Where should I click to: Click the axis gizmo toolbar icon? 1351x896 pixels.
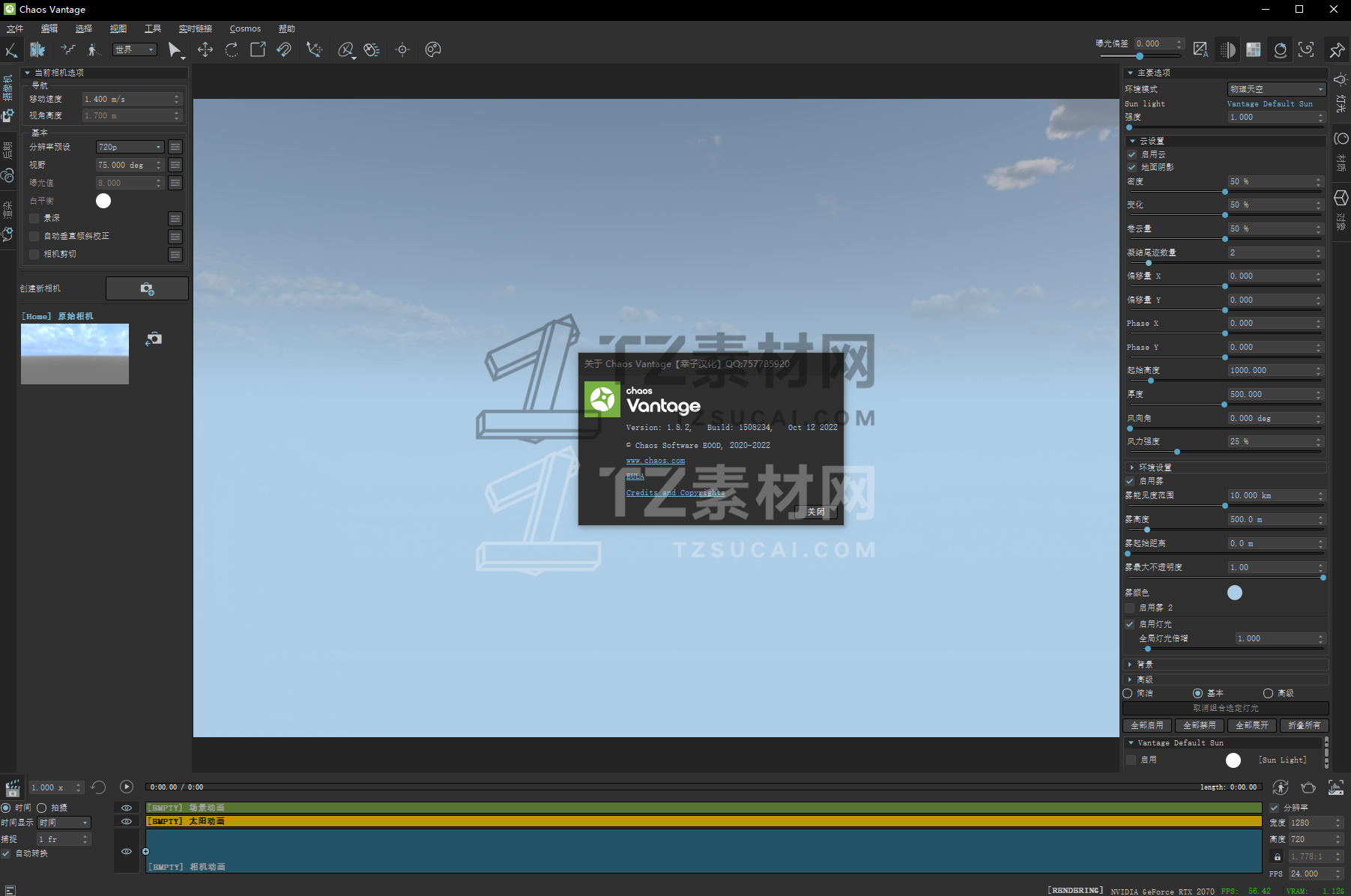(x=315, y=49)
